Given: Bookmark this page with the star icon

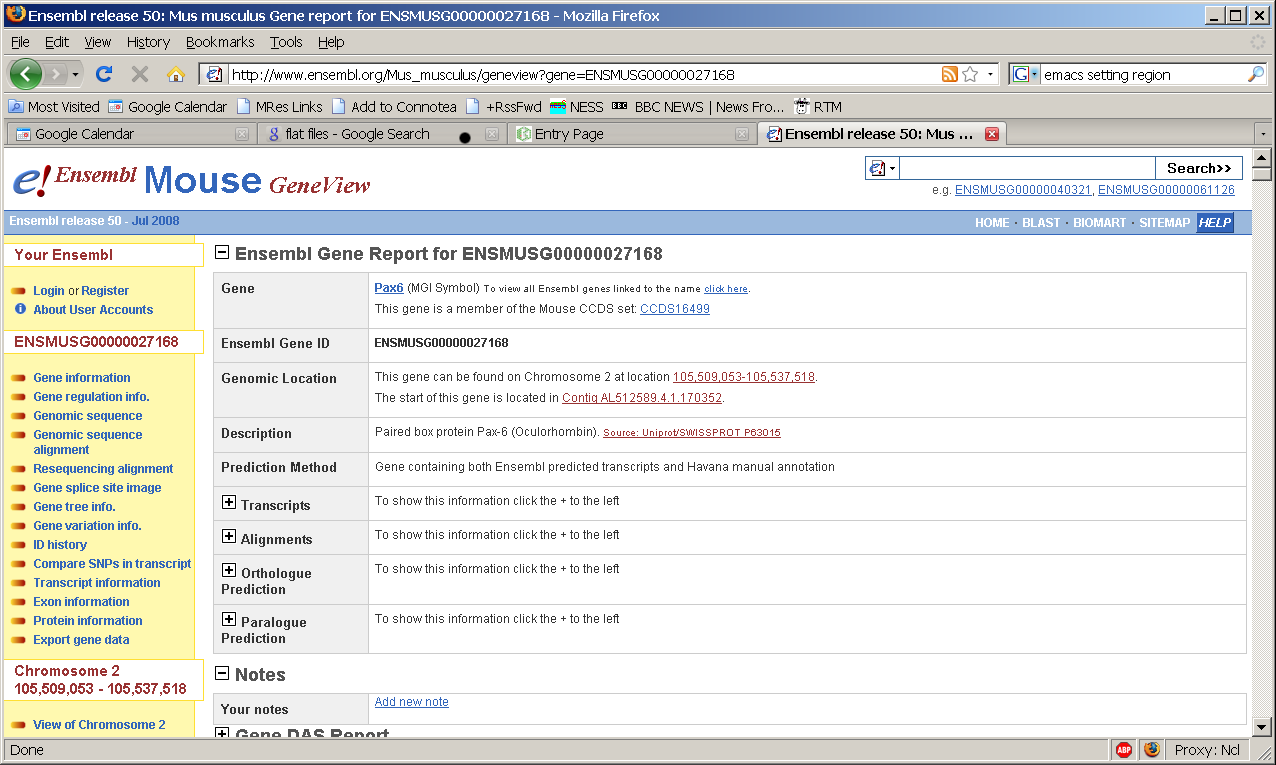Looking at the screenshot, I should point(970,75).
